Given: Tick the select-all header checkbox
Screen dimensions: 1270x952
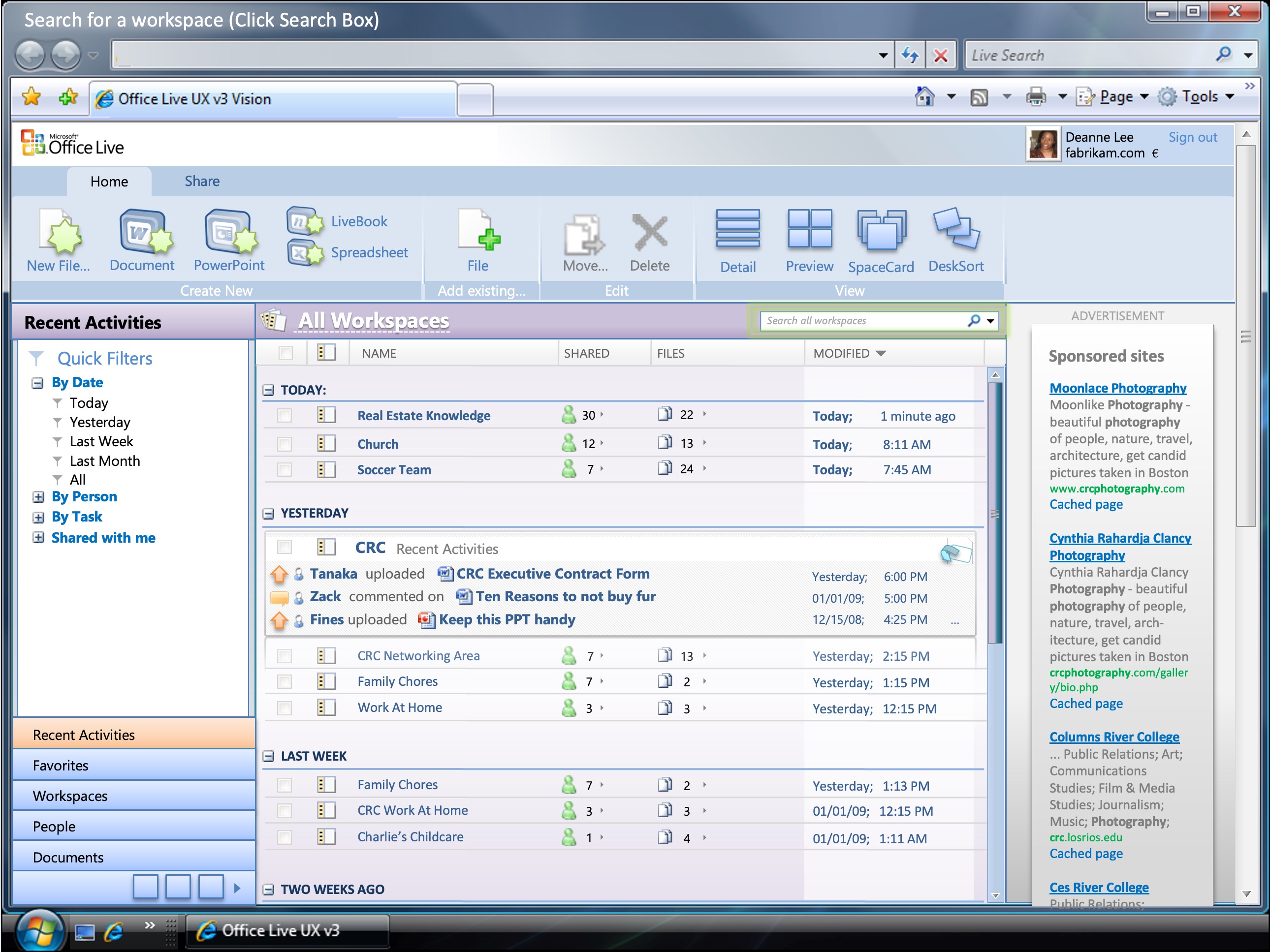Looking at the screenshot, I should click(286, 353).
